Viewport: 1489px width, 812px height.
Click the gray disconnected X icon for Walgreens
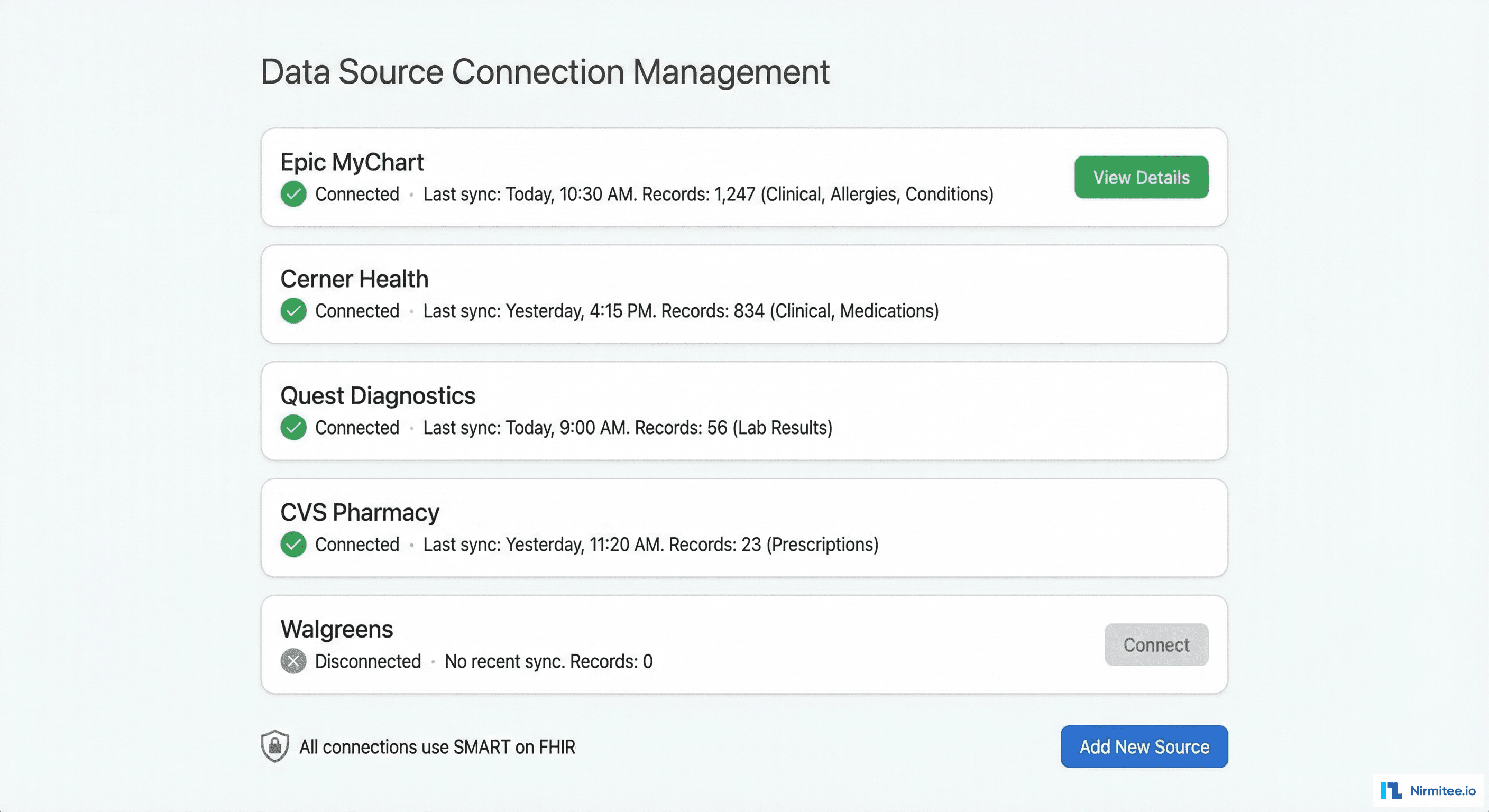point(293,662)
